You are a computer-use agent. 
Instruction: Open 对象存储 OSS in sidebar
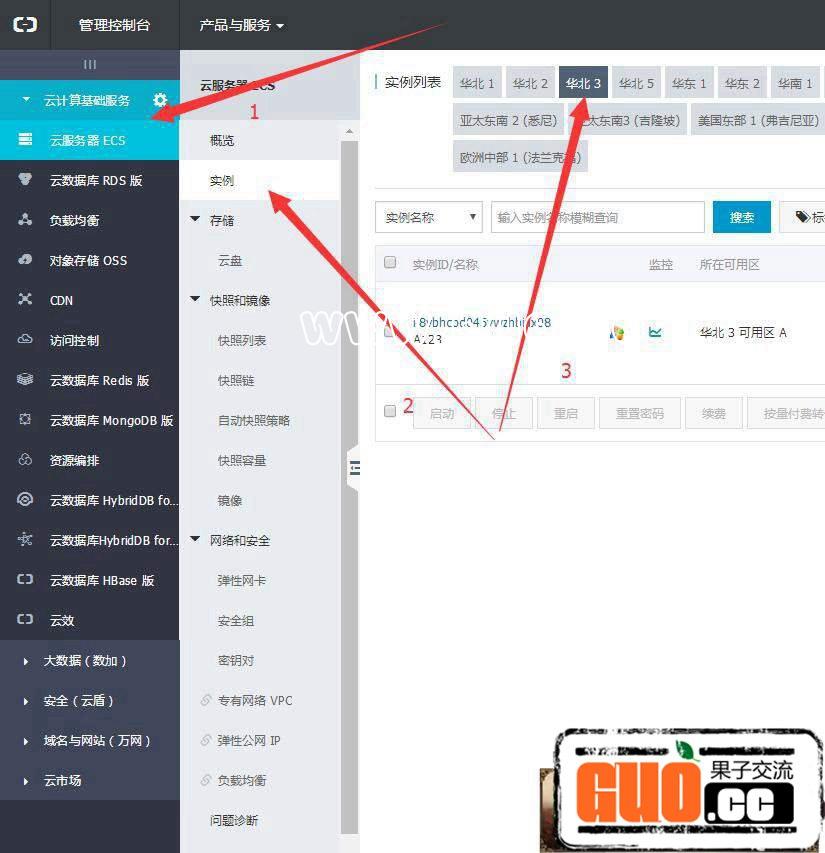(88, 260)
